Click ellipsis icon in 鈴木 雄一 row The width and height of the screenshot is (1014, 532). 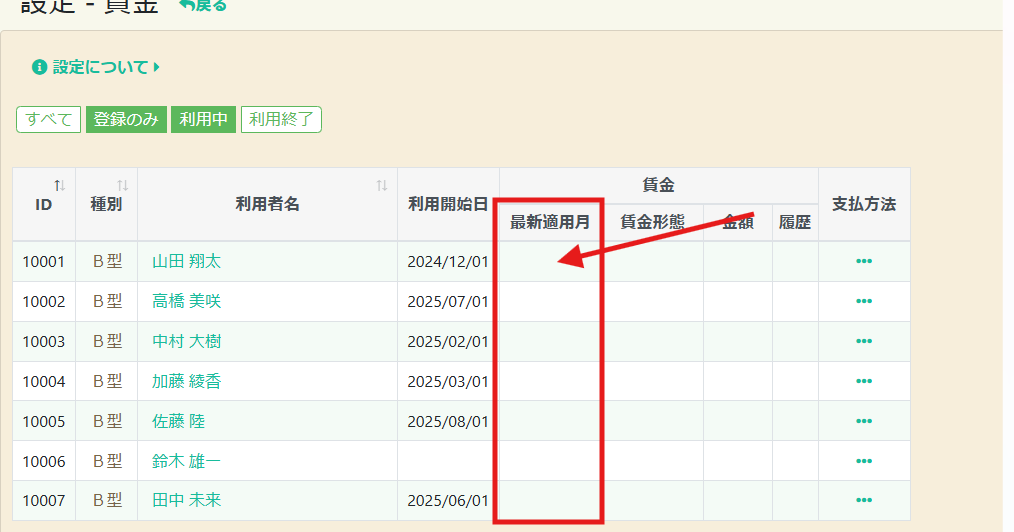click(x=864, y=461)
